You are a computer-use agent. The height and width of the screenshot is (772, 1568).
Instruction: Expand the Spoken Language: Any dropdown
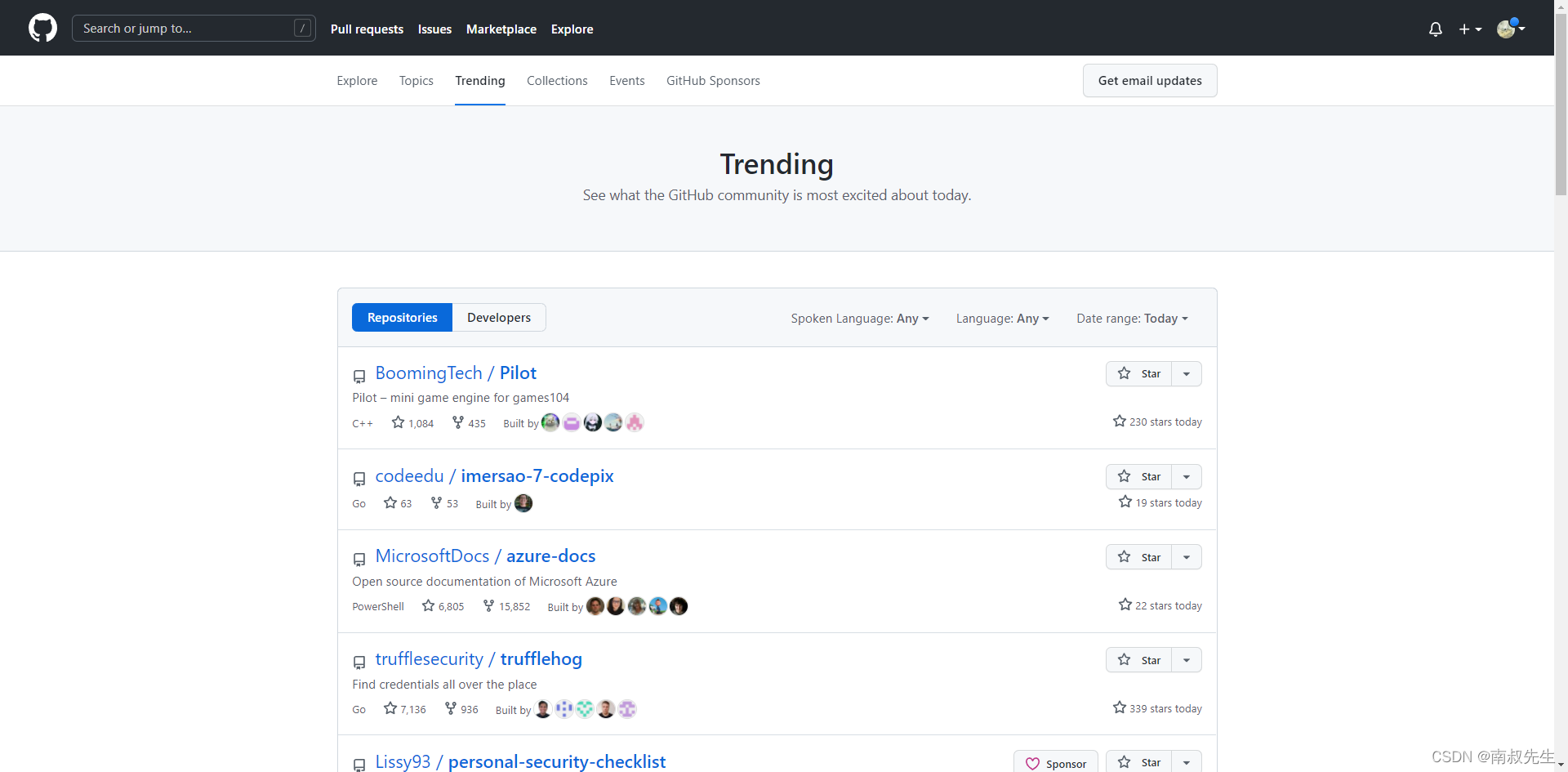pyautogui.click(x=860, y=319)
